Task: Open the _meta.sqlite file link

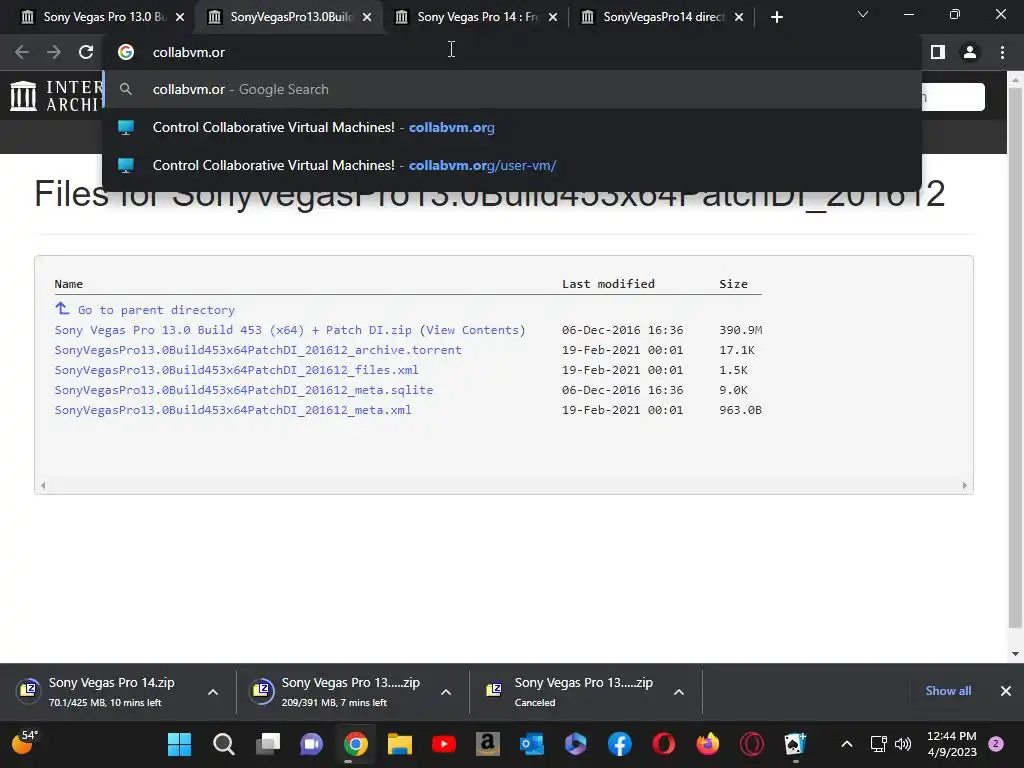Action: pyautogui.click(x=244, y=390)
